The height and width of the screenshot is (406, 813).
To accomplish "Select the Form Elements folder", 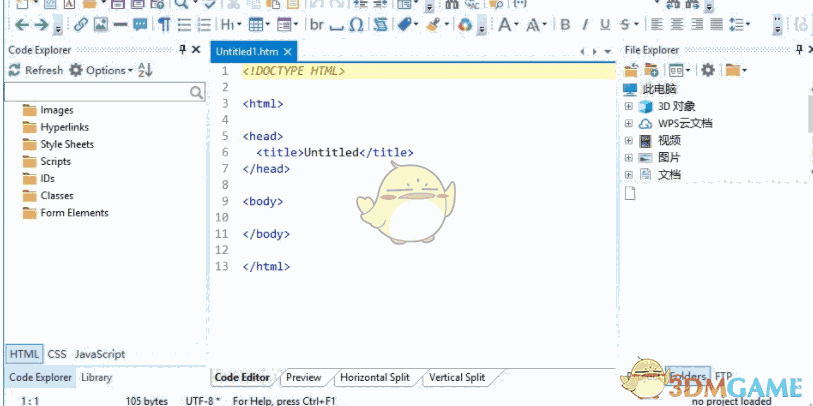I will pyautogui.click(x=65, y=213).
